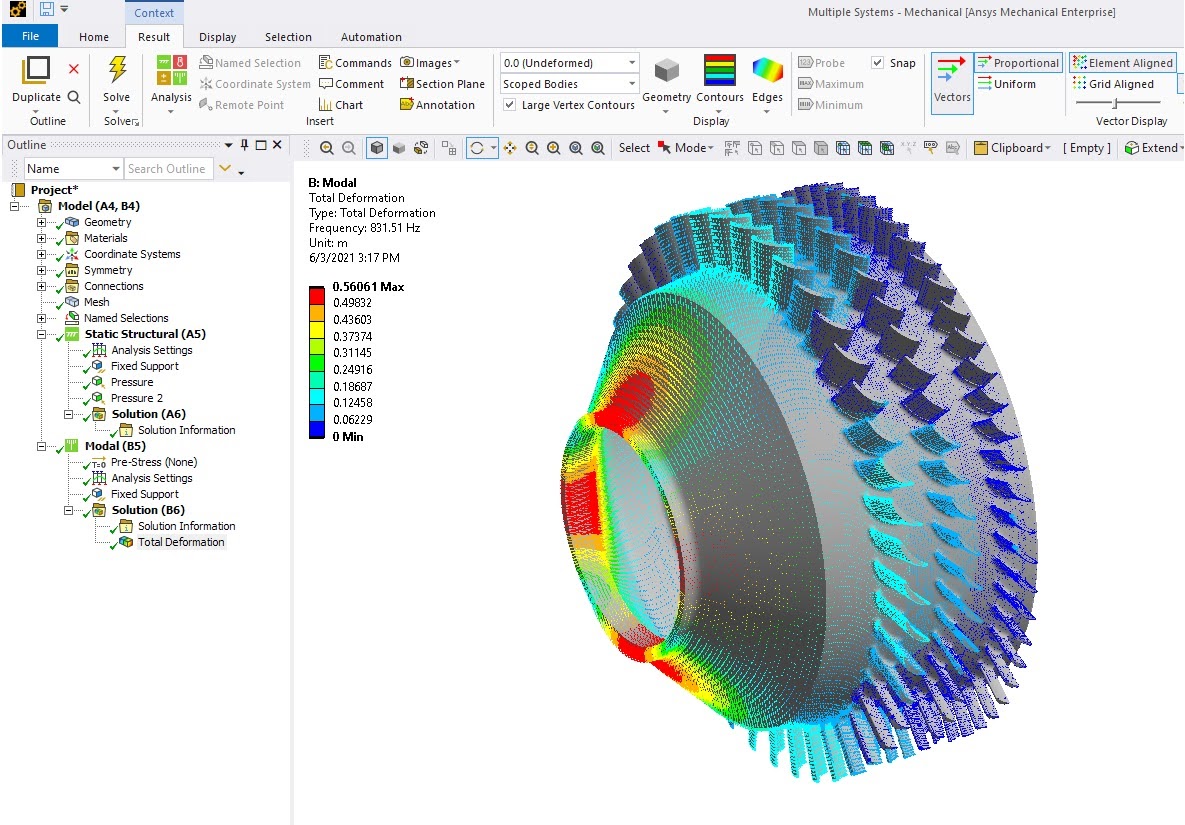The width and height of the screenshot is (1185, 825).
Task: Click the Duplicate outline icon
Action: [x=36, y=70]
